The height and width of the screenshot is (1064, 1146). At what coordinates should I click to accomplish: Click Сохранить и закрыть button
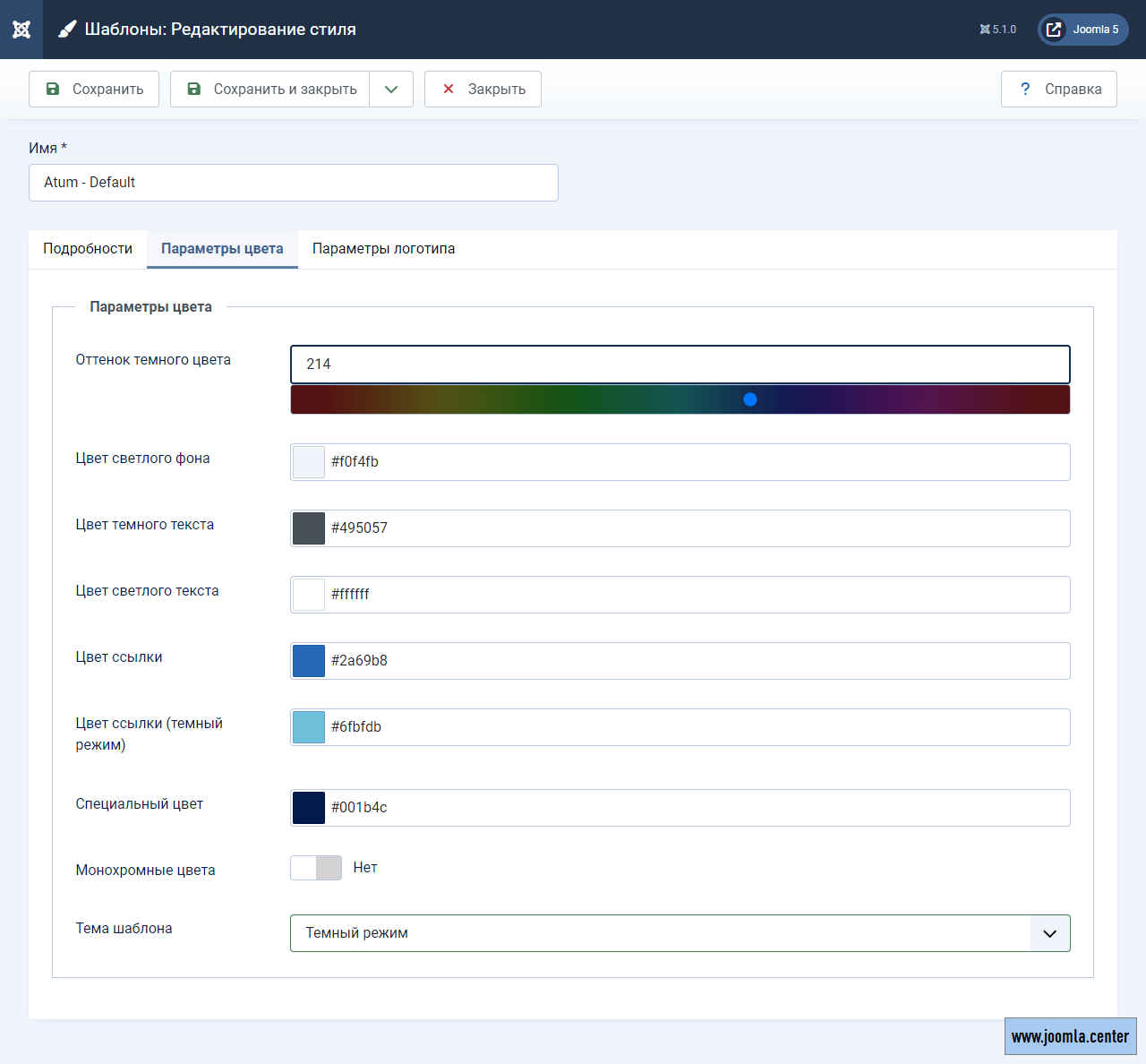point(270,90)
